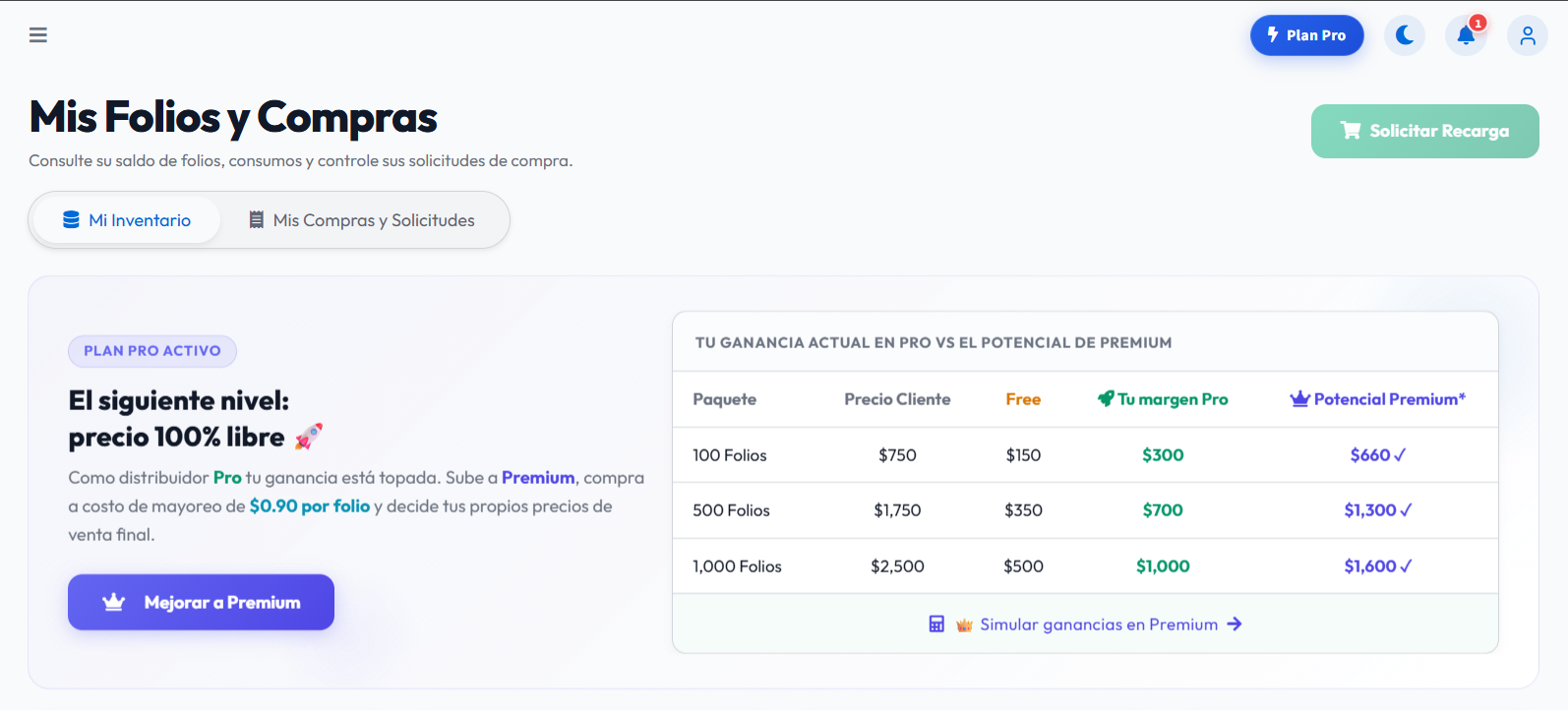This screenshot has height=710, width=1568.
Task: Click the $750 client price cell
Action: click(x=897, y=455)
